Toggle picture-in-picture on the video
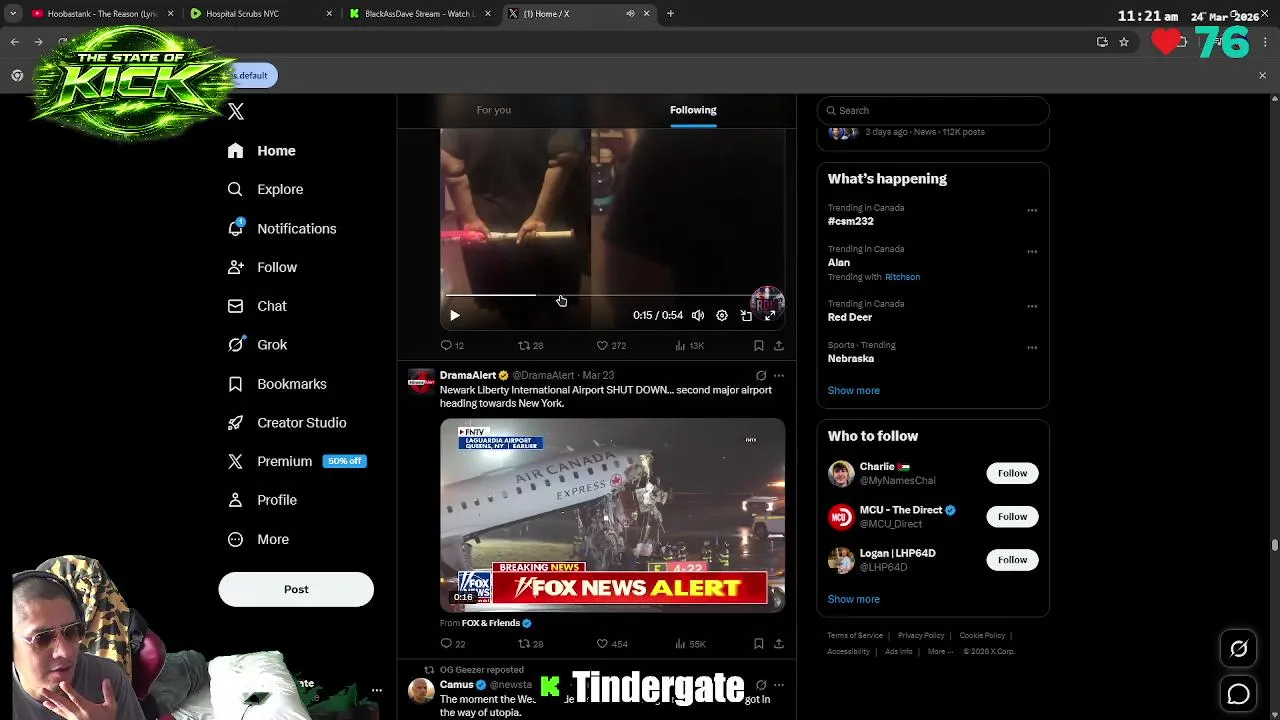This screenshot has width=1280, height=720. coord(746,315)
